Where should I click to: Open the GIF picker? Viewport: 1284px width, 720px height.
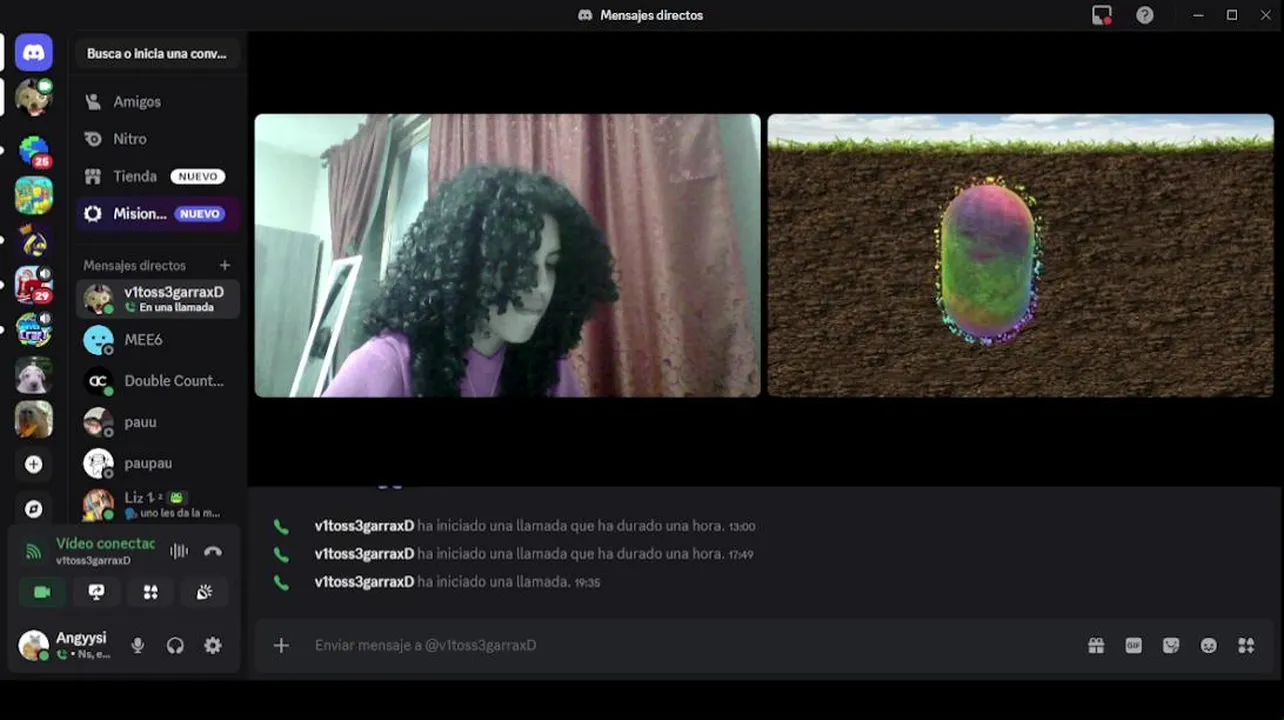click(1133, 646)
